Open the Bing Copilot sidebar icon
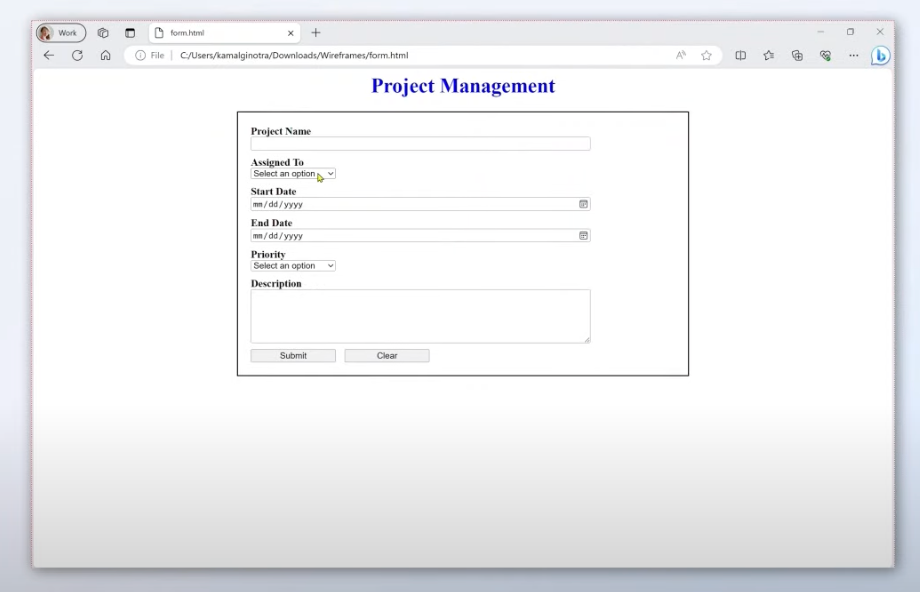Viewport: 920px width, 592px height. tap(880, 56)
